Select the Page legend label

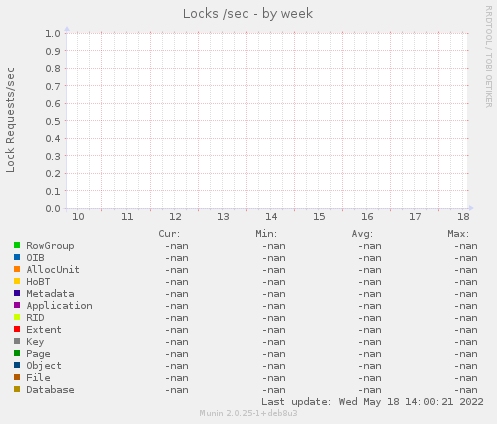coord(38,354)
